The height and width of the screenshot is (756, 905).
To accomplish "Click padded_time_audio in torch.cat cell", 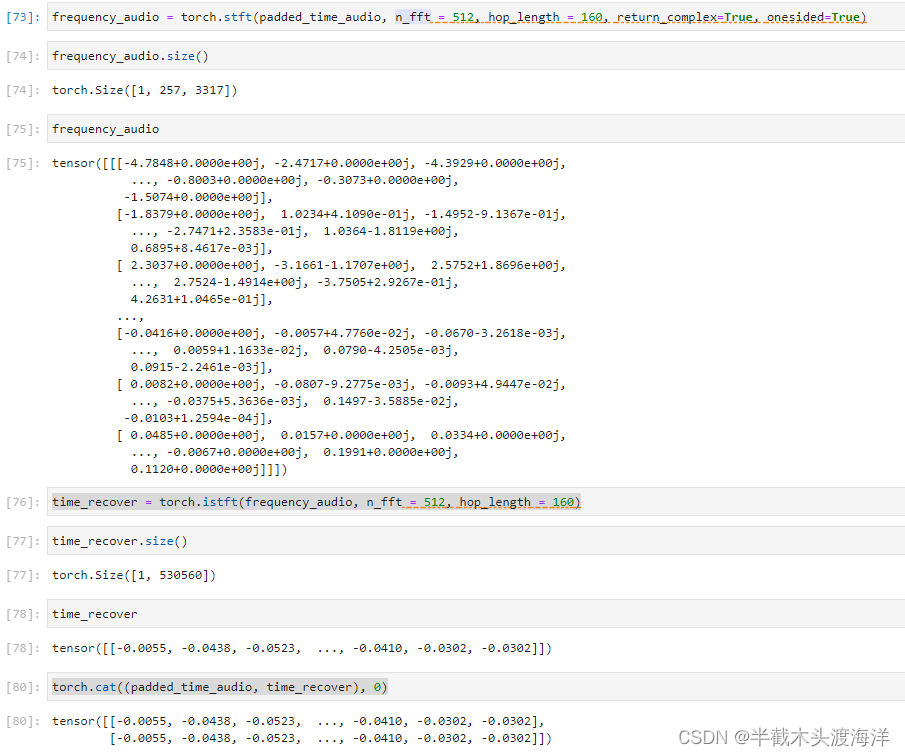I will (x=191, y=687).
